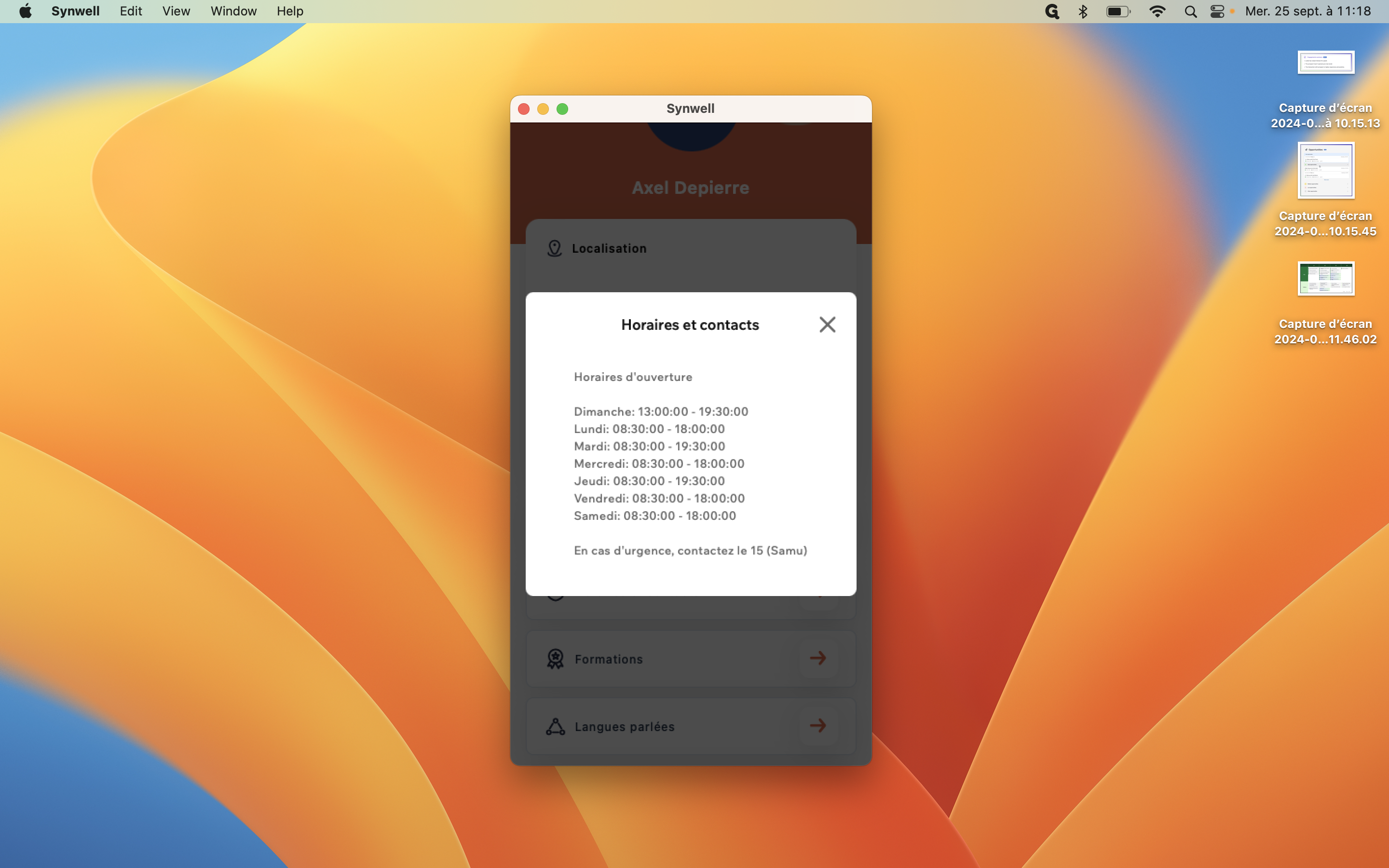Minimize the Synwell window
The height and width of the screenshot is (868, 1389).
[543, 109]
